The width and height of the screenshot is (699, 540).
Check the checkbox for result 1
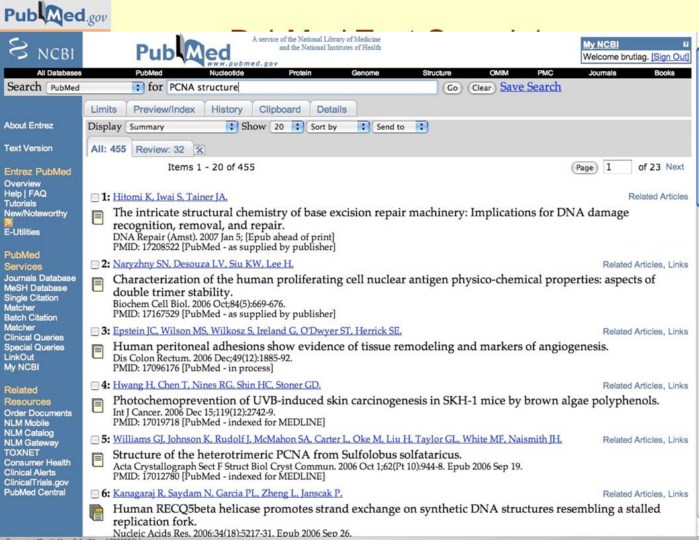click(95, 197)
